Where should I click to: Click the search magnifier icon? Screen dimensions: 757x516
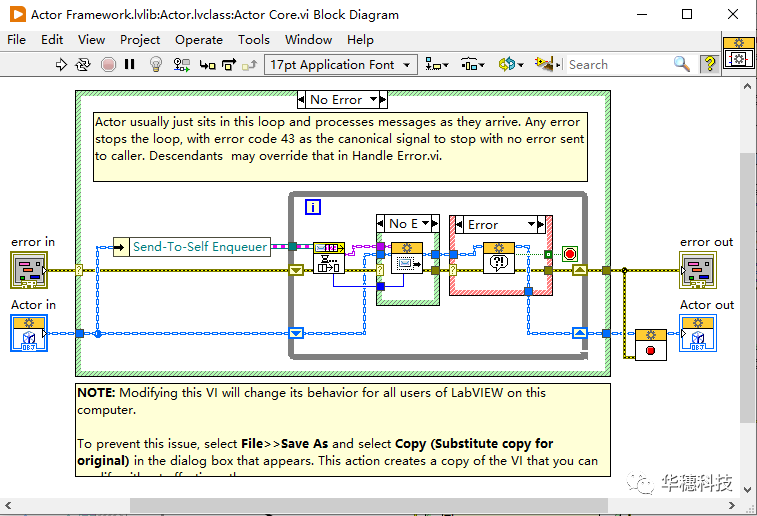(682, 64)
